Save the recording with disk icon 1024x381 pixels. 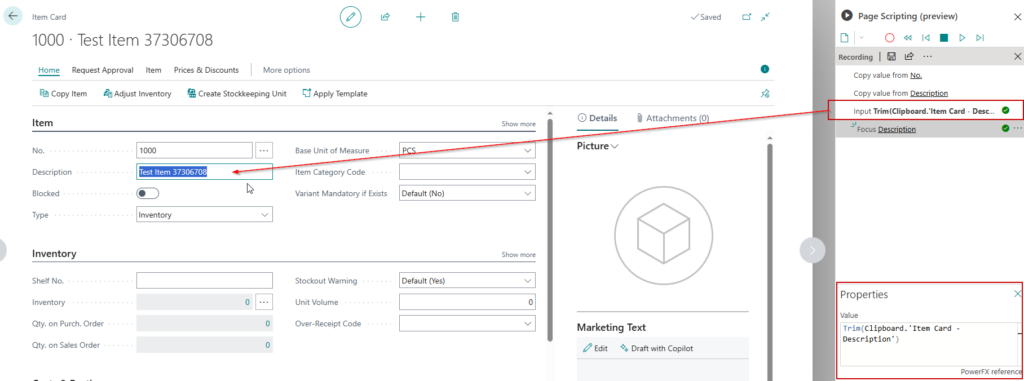[891, 57]
